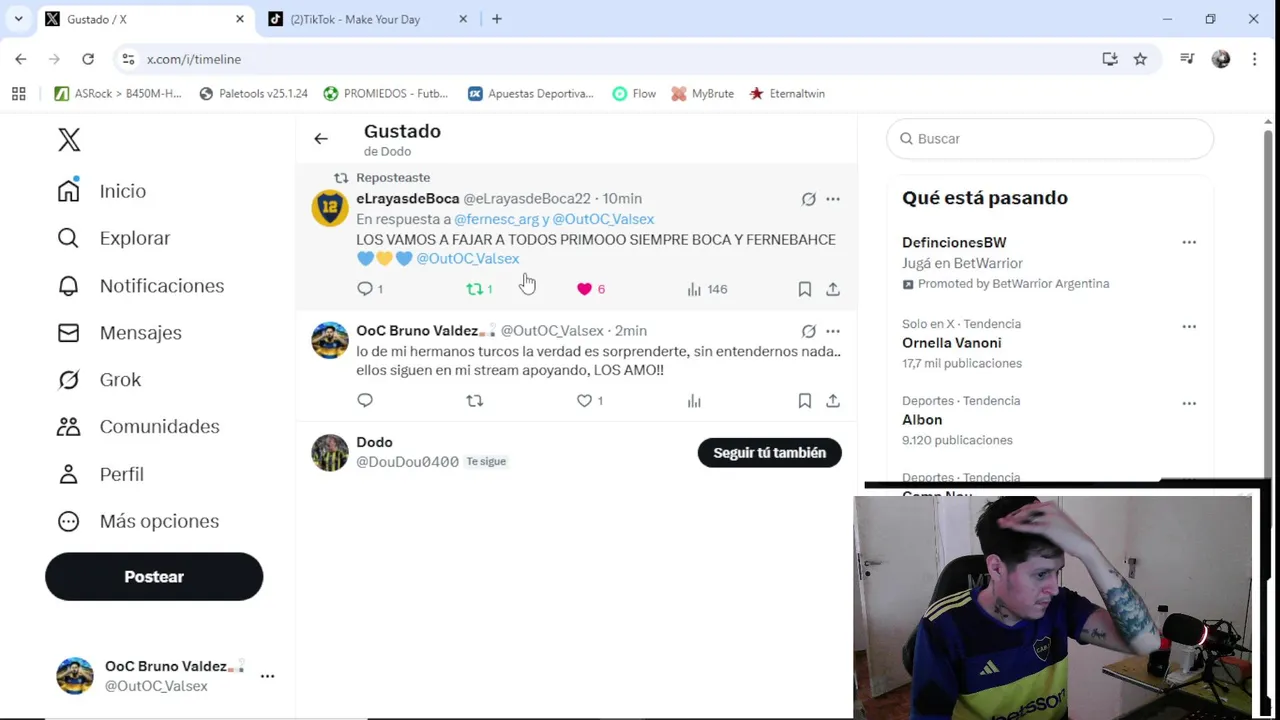Open the tab search dropdown arrow

pos(18,19)
